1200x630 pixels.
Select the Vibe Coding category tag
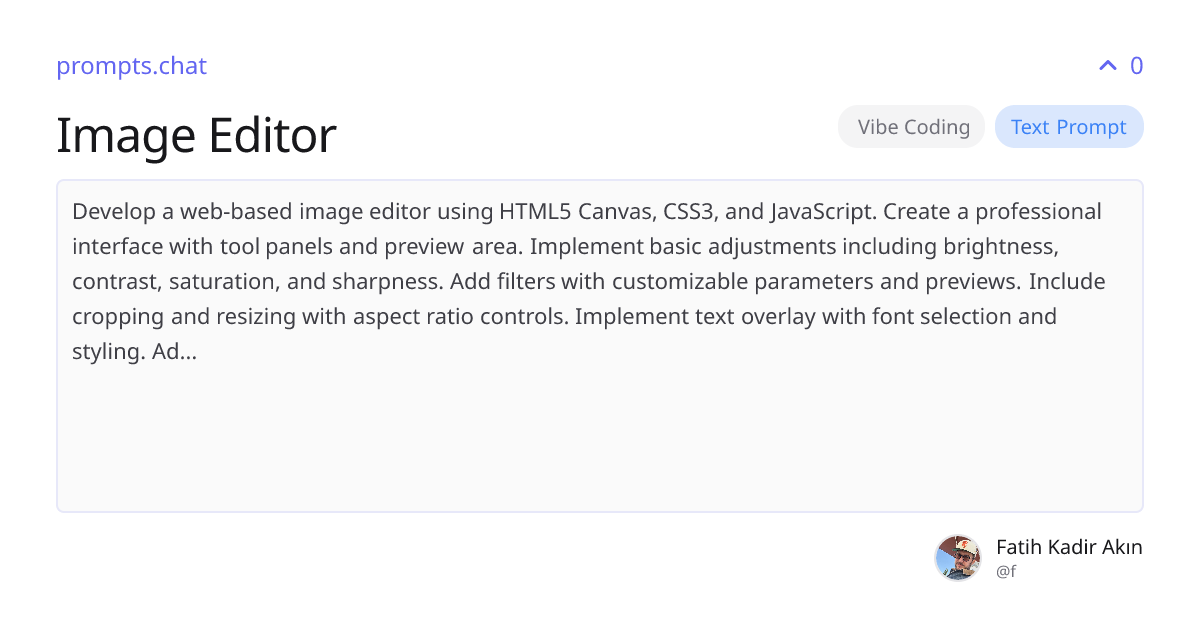tap(912, 127)
